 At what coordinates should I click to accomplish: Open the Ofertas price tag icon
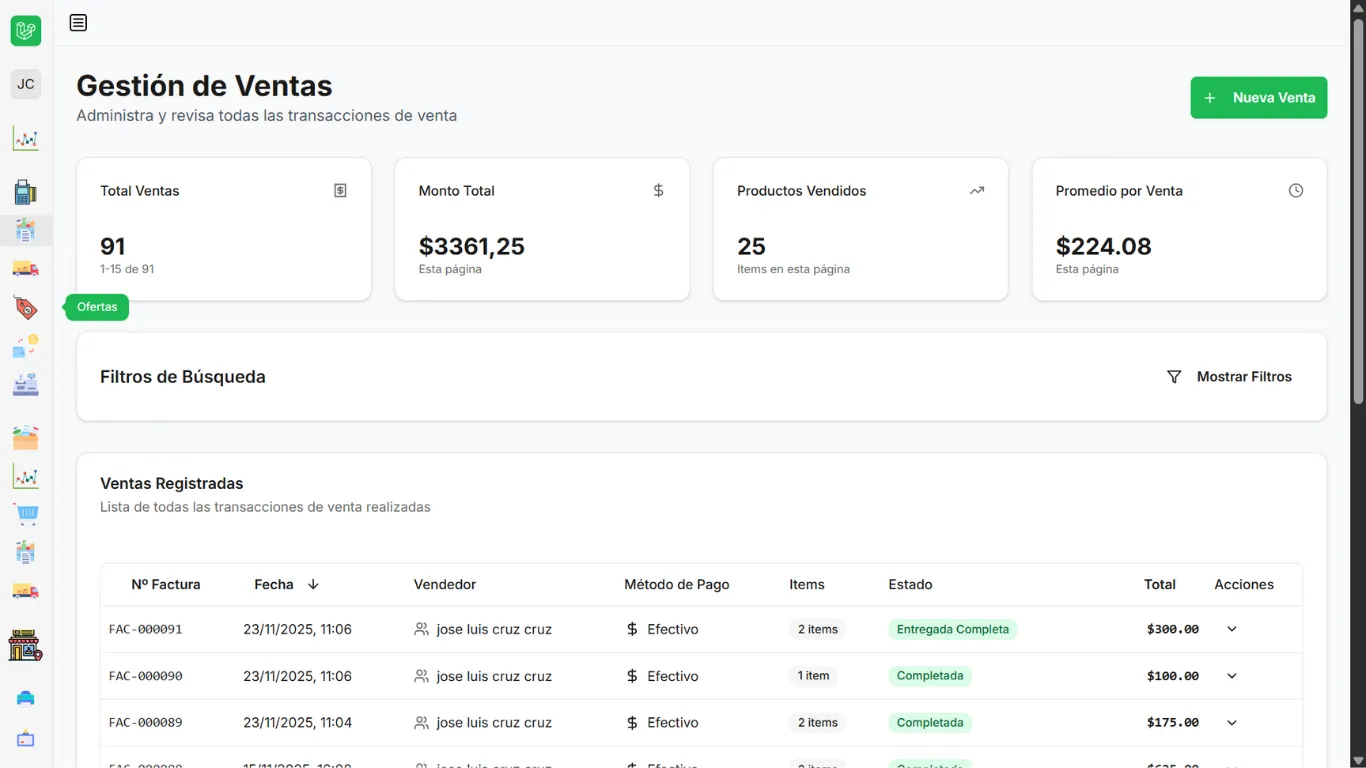pyautogui.click(x=26, y=308)
